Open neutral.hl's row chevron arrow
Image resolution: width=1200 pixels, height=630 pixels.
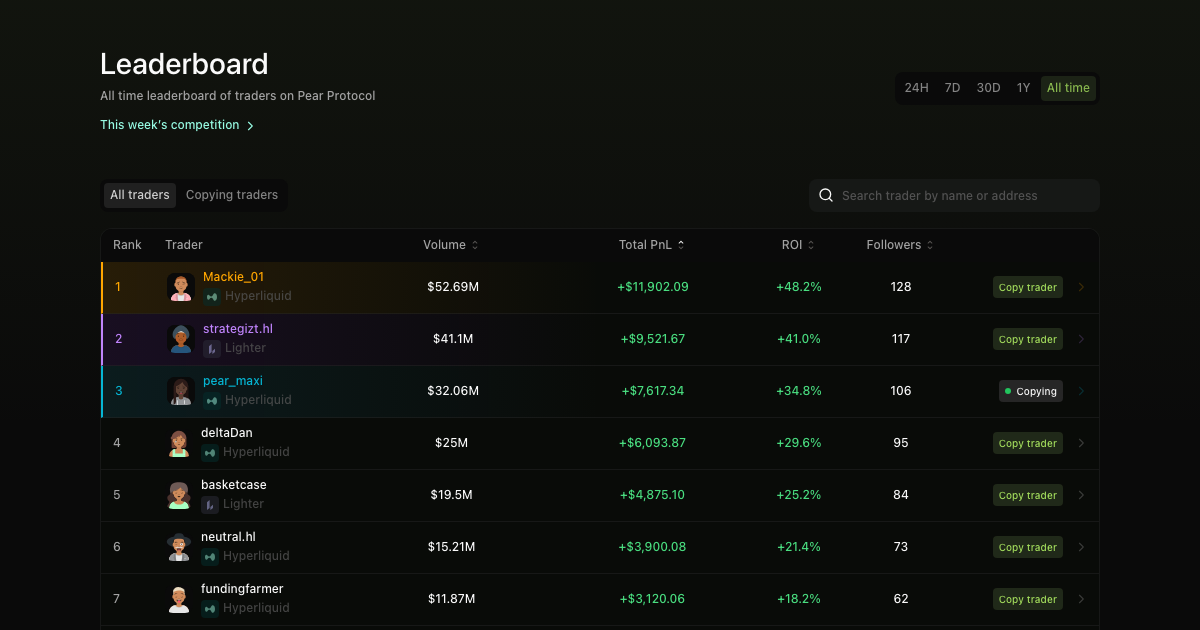tap(1081, 547)
